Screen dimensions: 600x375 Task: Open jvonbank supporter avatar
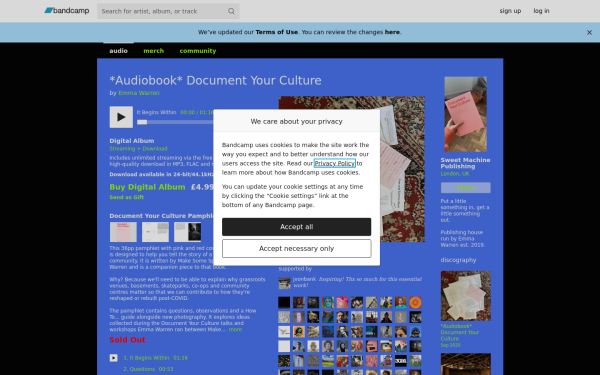[x=284, y=283]
